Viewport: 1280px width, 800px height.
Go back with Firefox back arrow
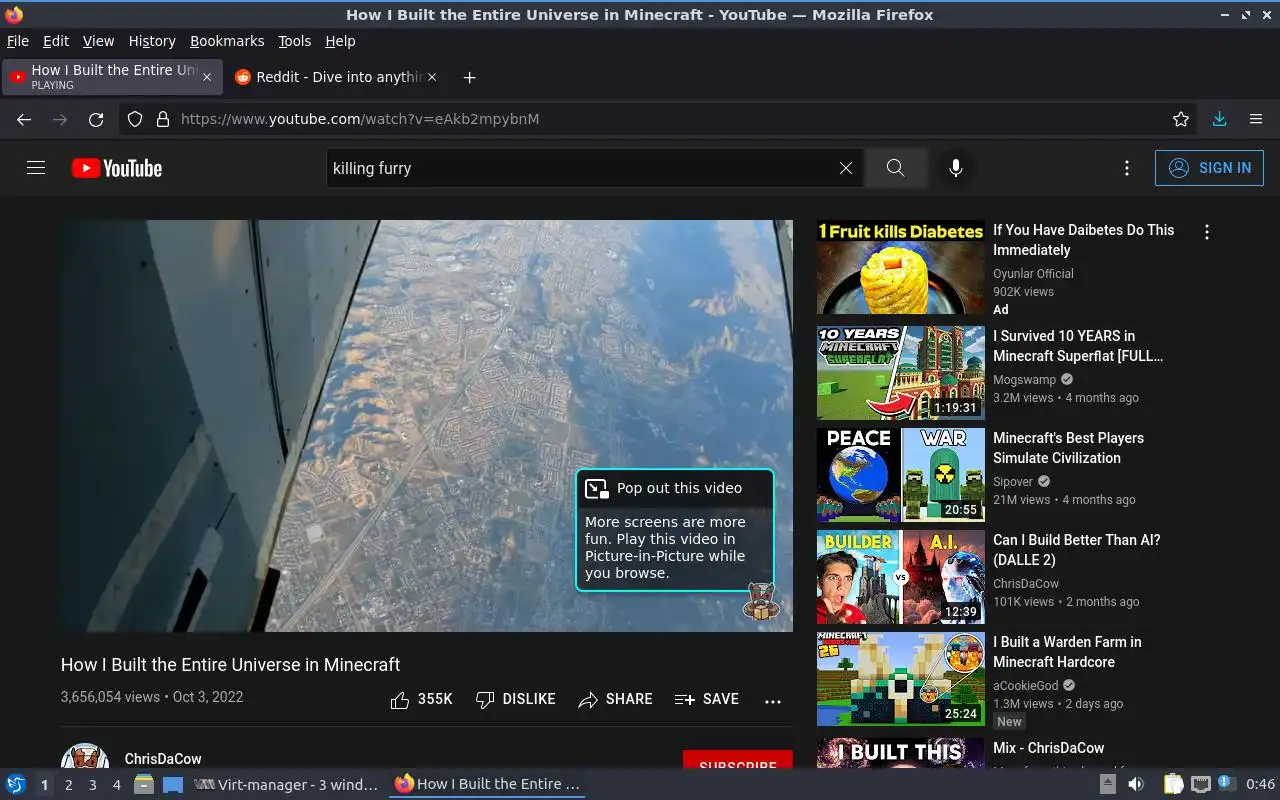pyautogui.click(x=24, y=119)
